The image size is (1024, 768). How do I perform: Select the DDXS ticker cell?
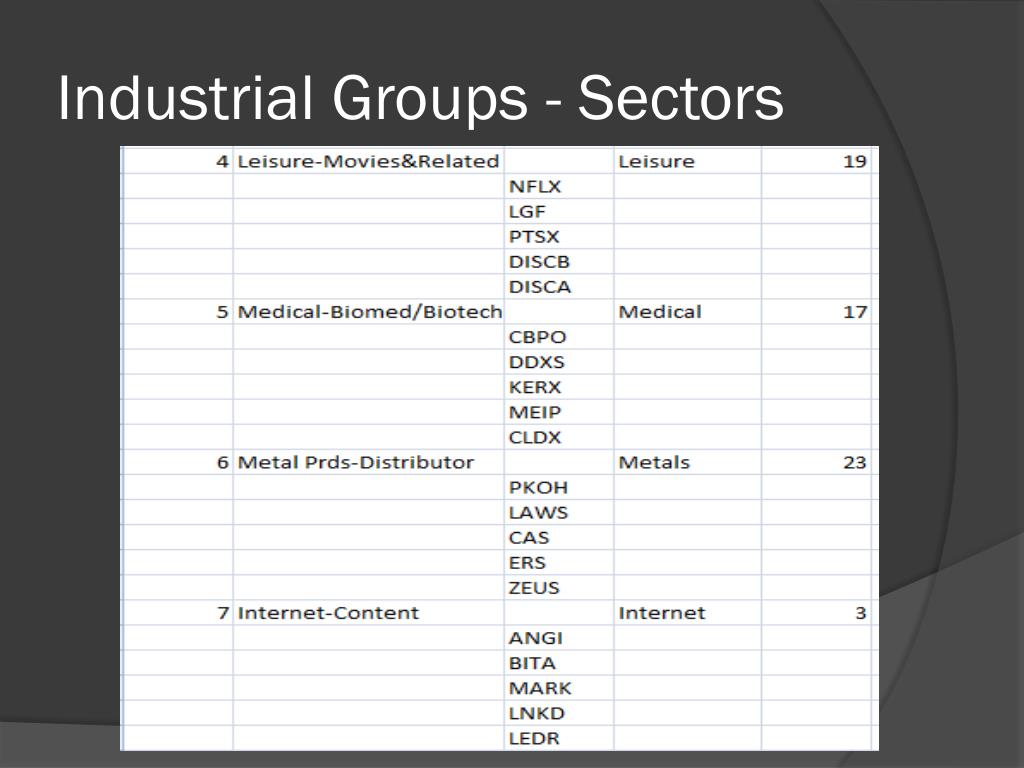point(559,362)
